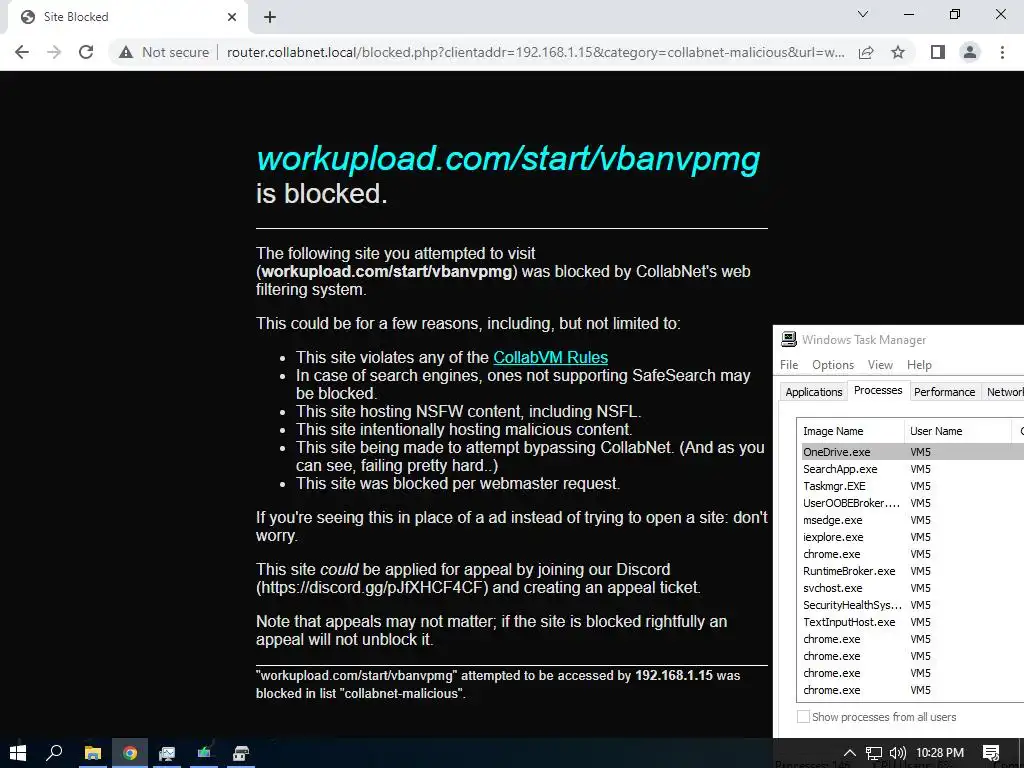This screenshot has width=1024, height=768.
Task: Select iexplore.exe process row
Action: coord(912,537)
